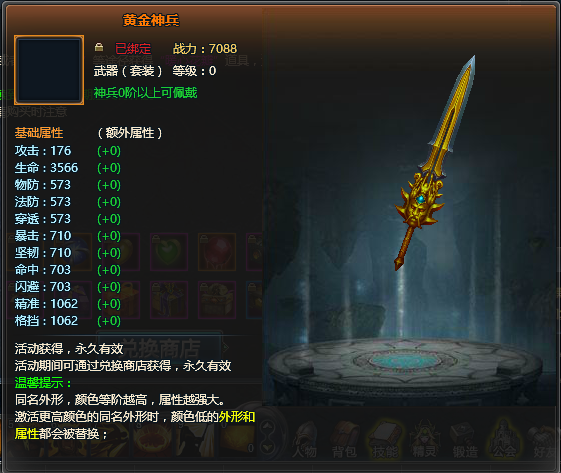This screenshot has width=561, height=473.
Task: Click the 人物 character icon in bottom bar
Action: click(305, 441)
